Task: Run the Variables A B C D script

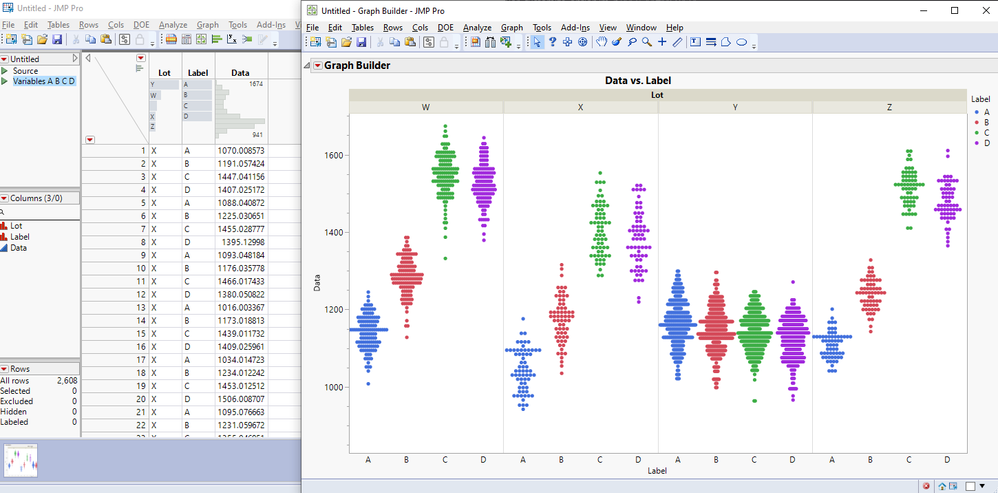Action: pos(5,81)
